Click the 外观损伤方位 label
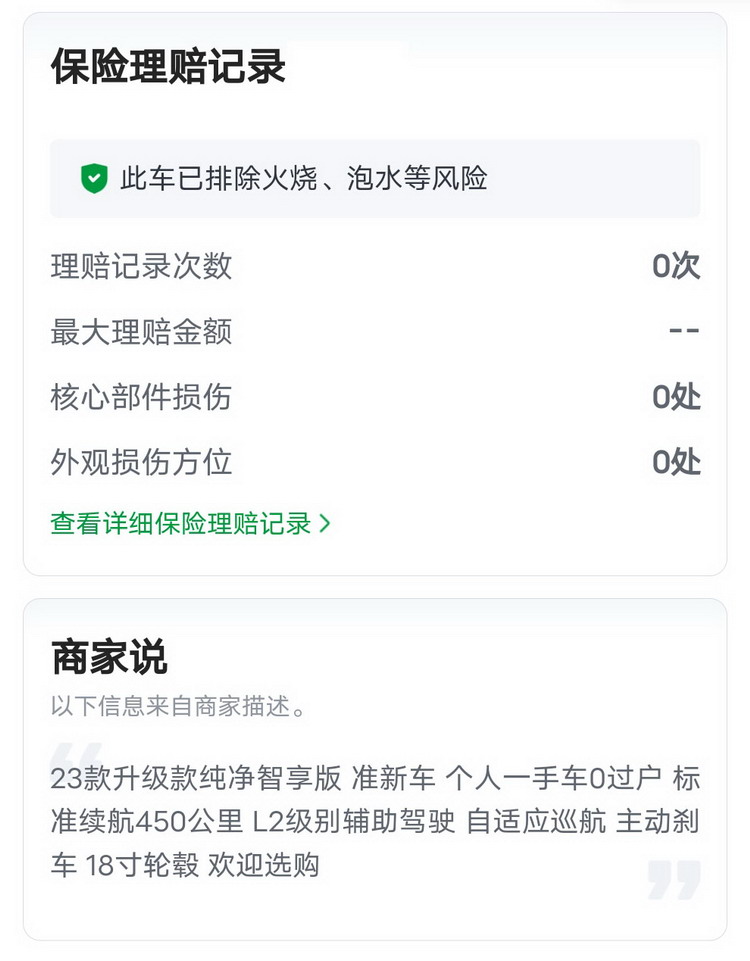750x961 pixels. [141, 462]
